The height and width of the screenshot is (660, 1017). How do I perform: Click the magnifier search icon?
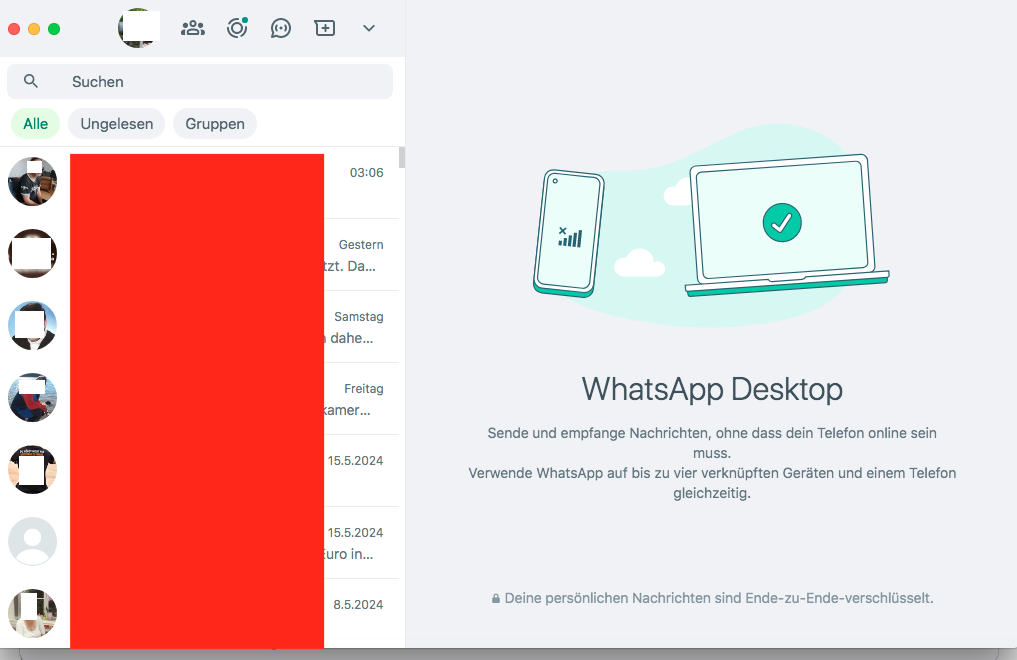[x=31, y=81]
